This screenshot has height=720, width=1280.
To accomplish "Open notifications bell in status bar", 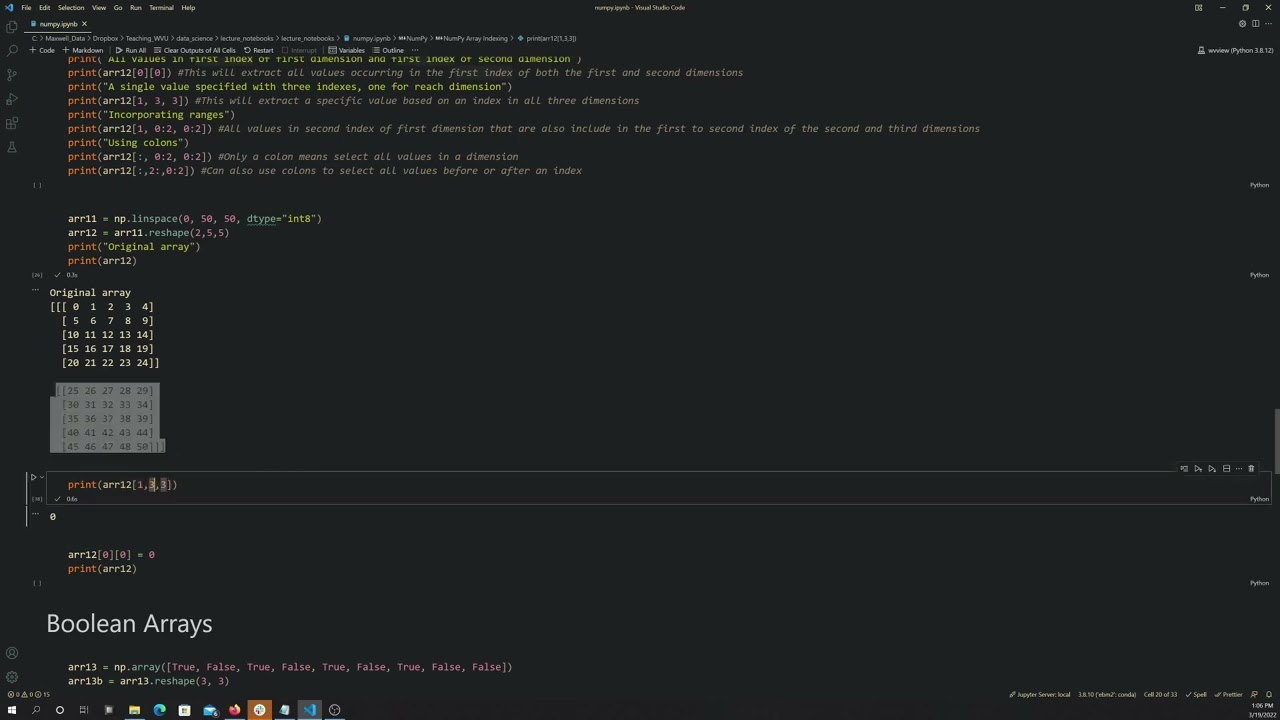I will pos(1269,694).
